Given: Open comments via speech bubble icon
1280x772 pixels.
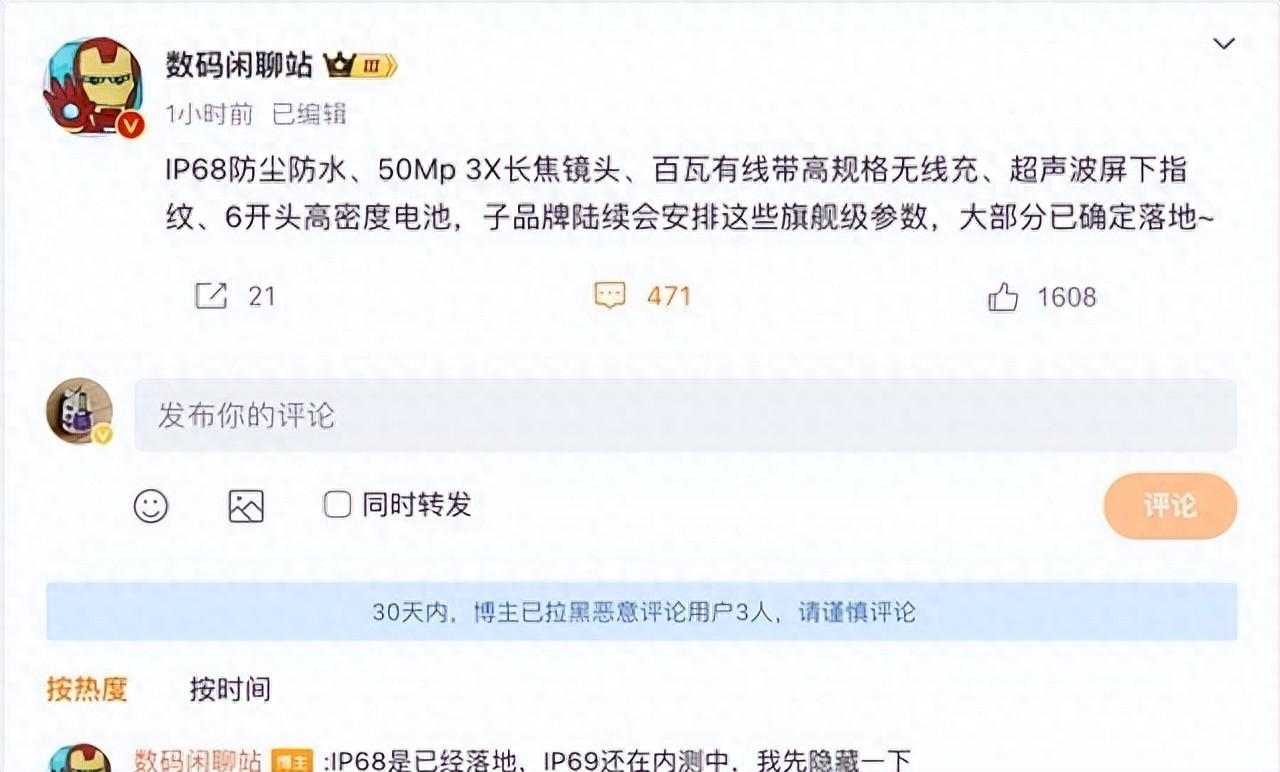Looking at the screenshot, I should tap(610, 296).
